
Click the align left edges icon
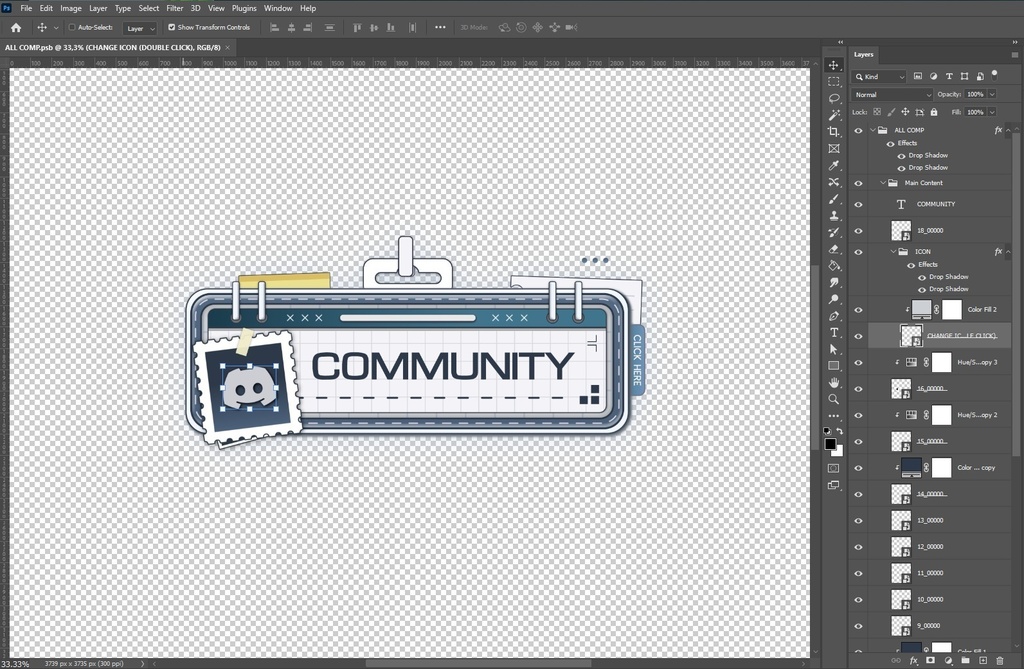[274, 27]
